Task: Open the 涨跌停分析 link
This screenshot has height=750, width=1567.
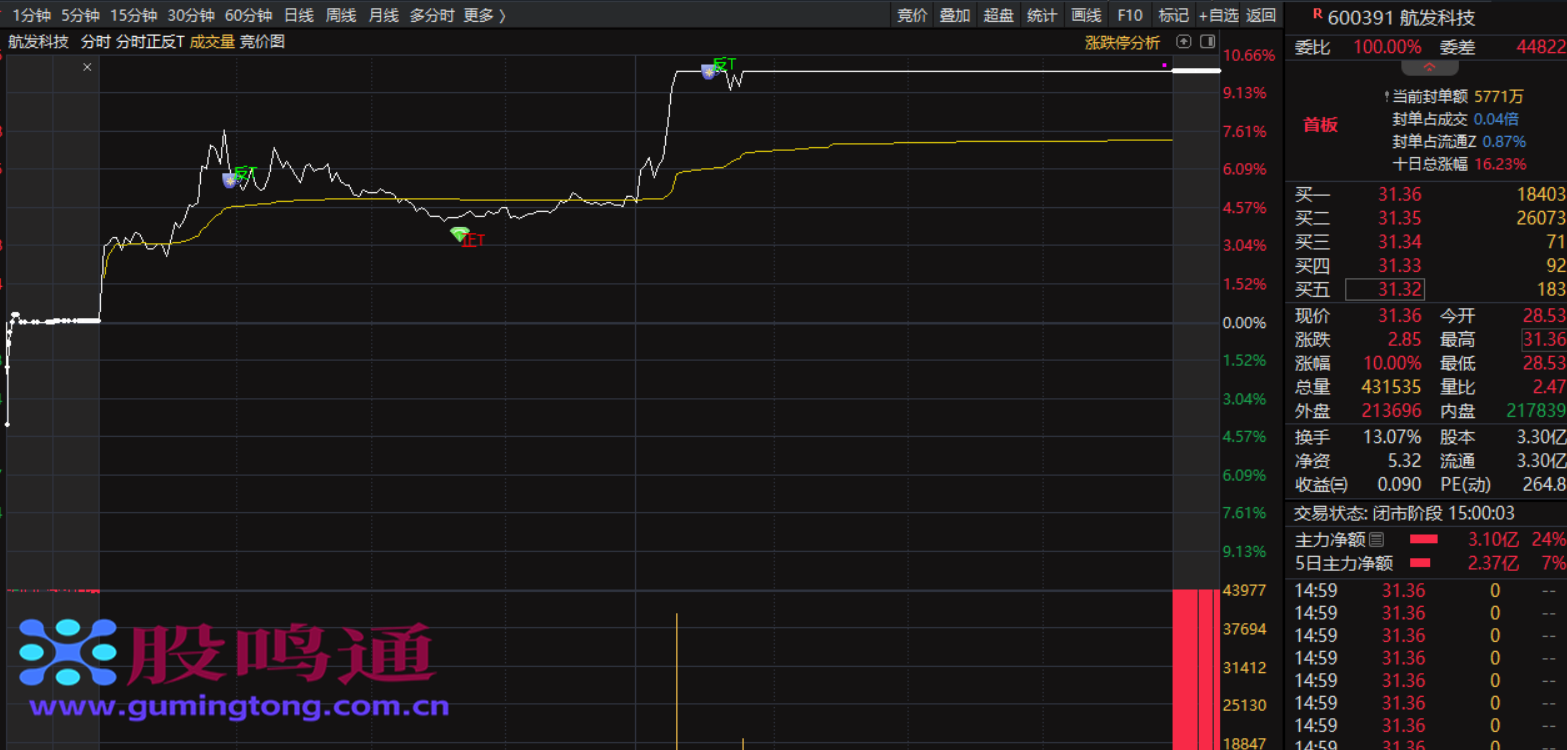Action: pos(1122,42)
